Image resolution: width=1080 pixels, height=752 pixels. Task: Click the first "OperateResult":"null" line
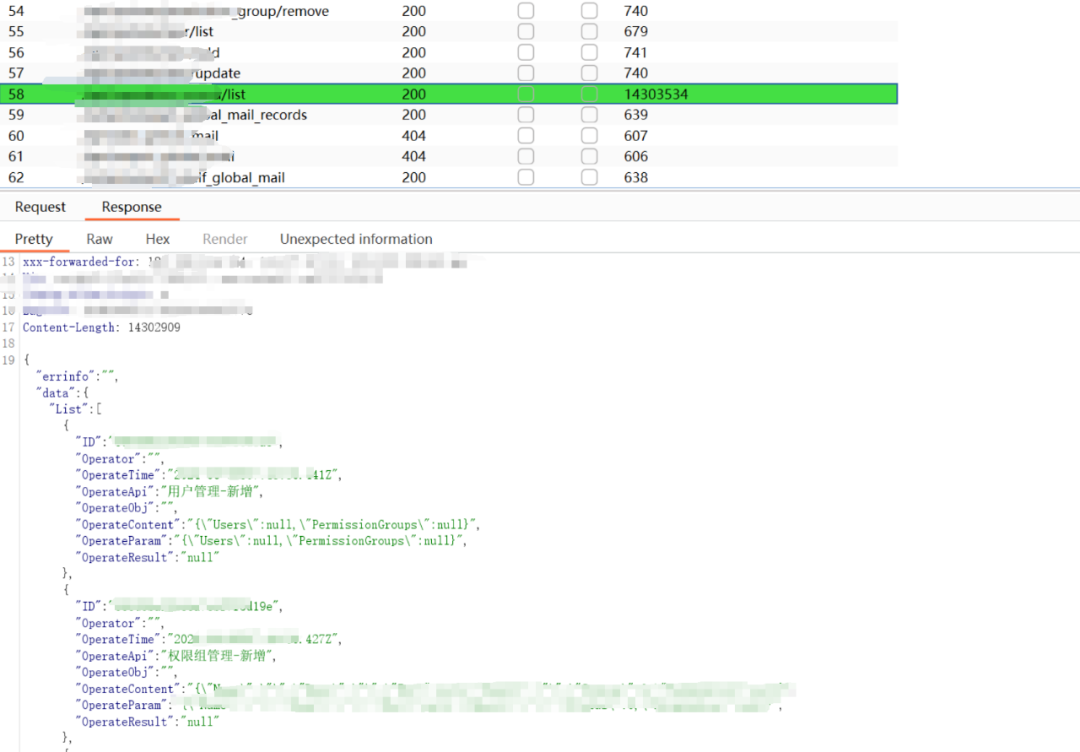click(147, 558)
